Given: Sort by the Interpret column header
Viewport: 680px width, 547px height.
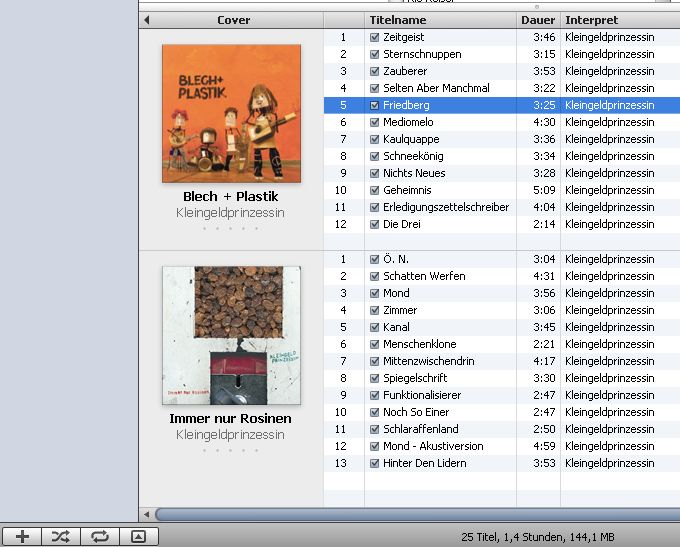Looking at the screenshot, I should pos(620,20).
